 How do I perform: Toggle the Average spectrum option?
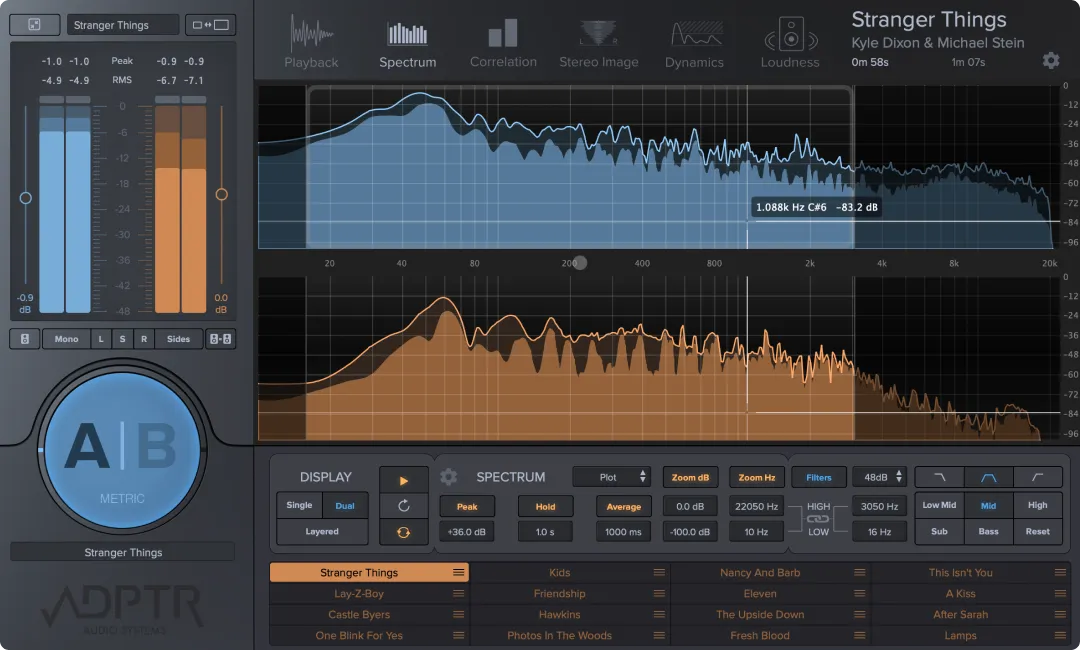tap(623, 507)
